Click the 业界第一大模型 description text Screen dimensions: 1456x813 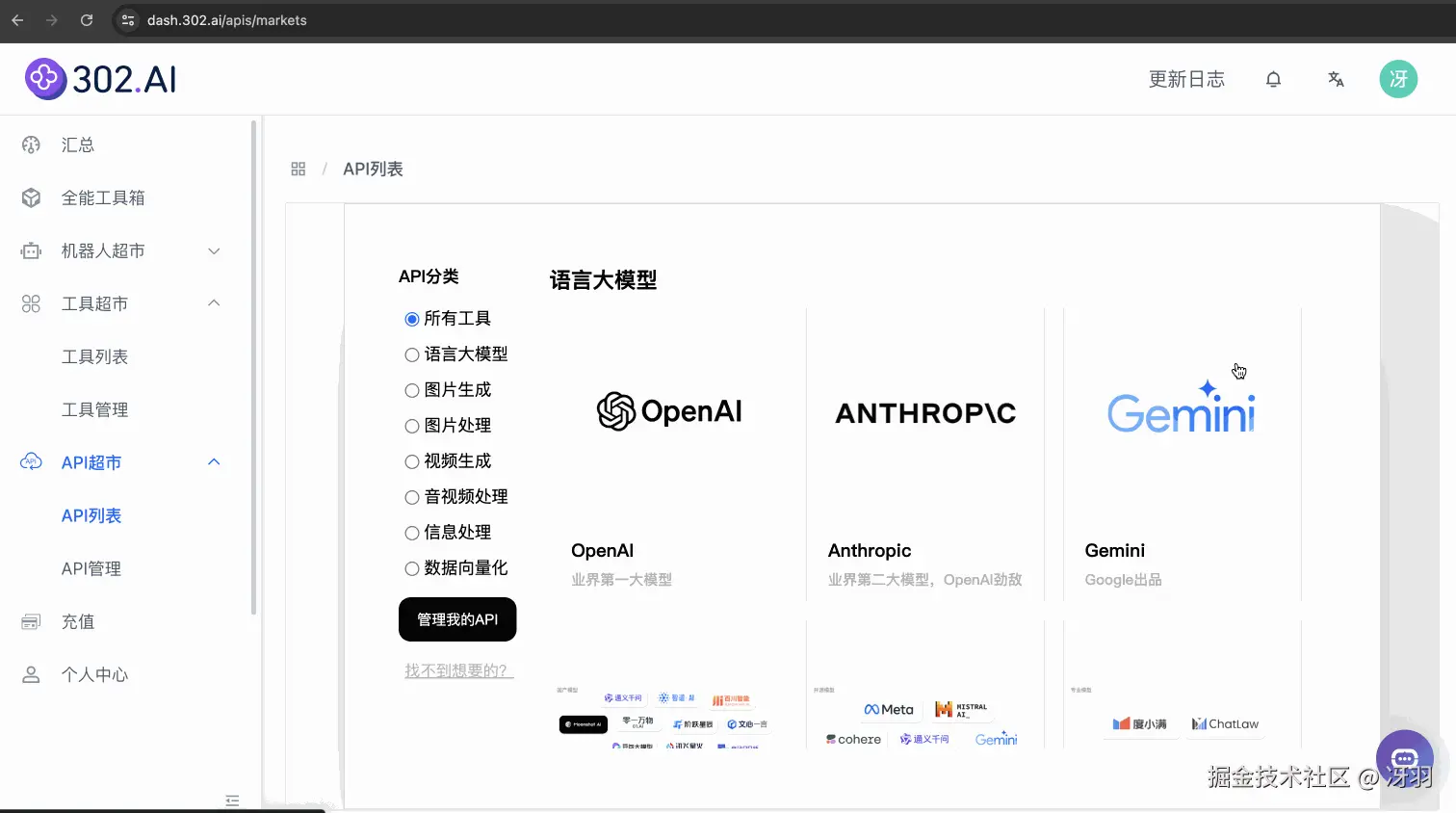(x=621, y=580)
